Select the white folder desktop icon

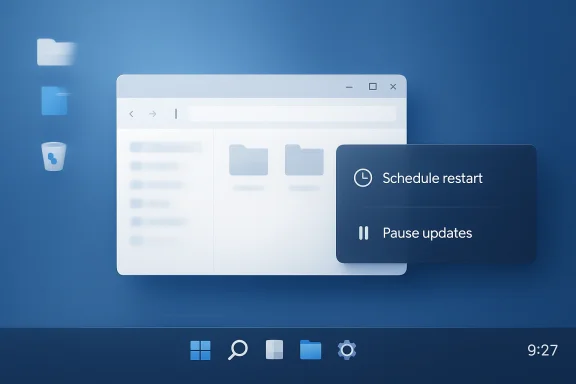click(x=56, y=52)
